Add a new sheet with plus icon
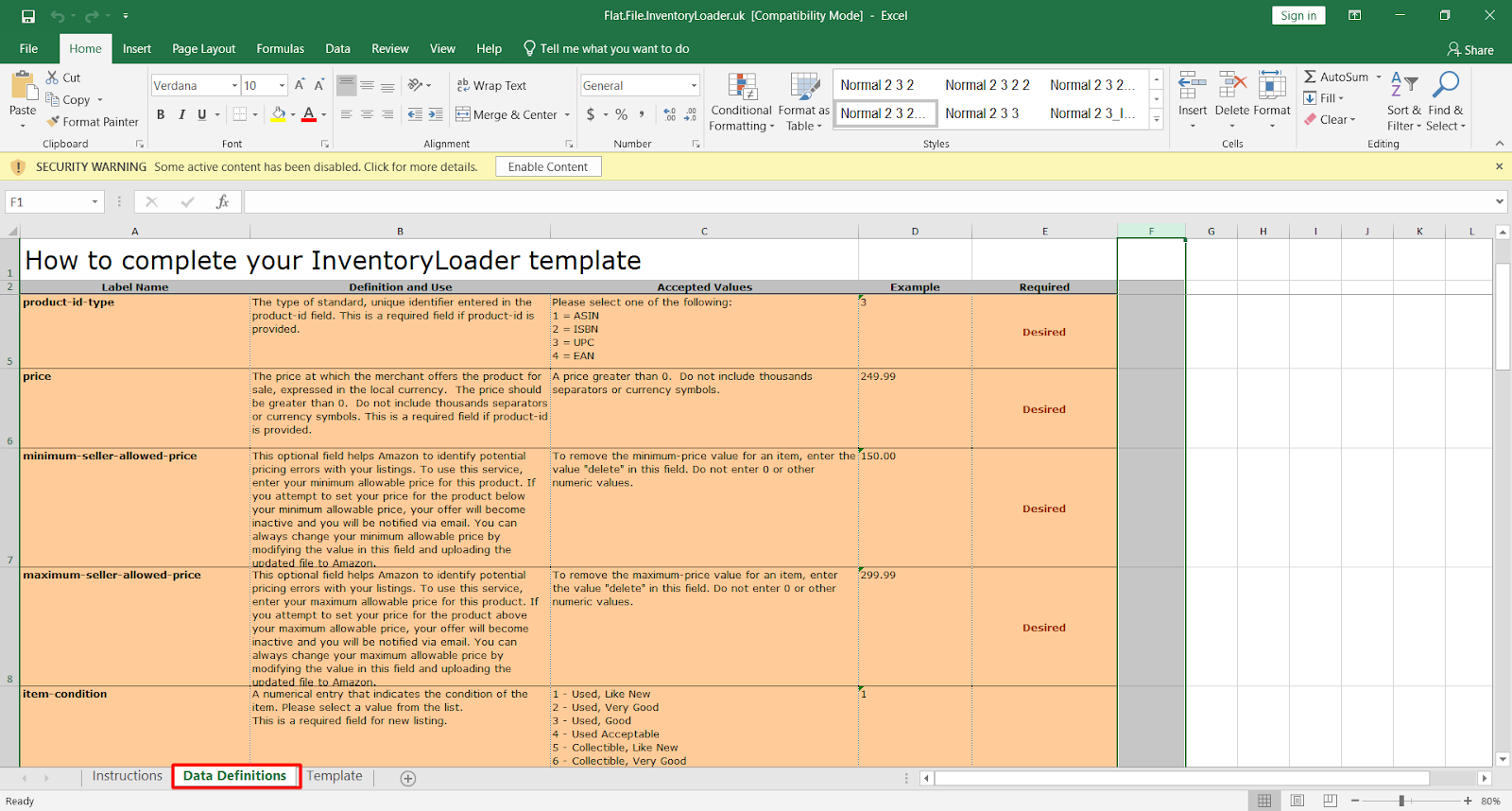 coord(408,778)
